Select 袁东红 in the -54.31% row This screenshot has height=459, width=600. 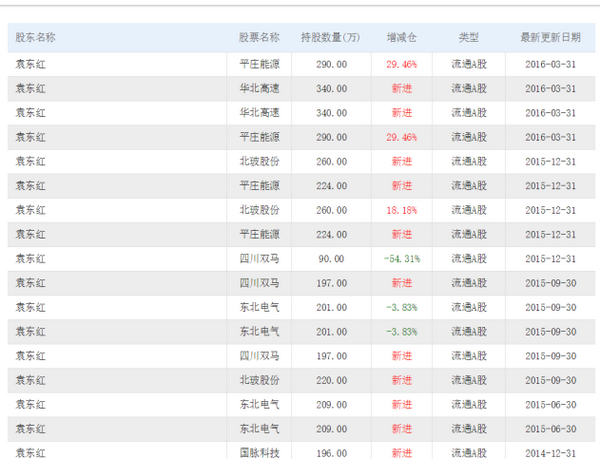tap(30, 259)
